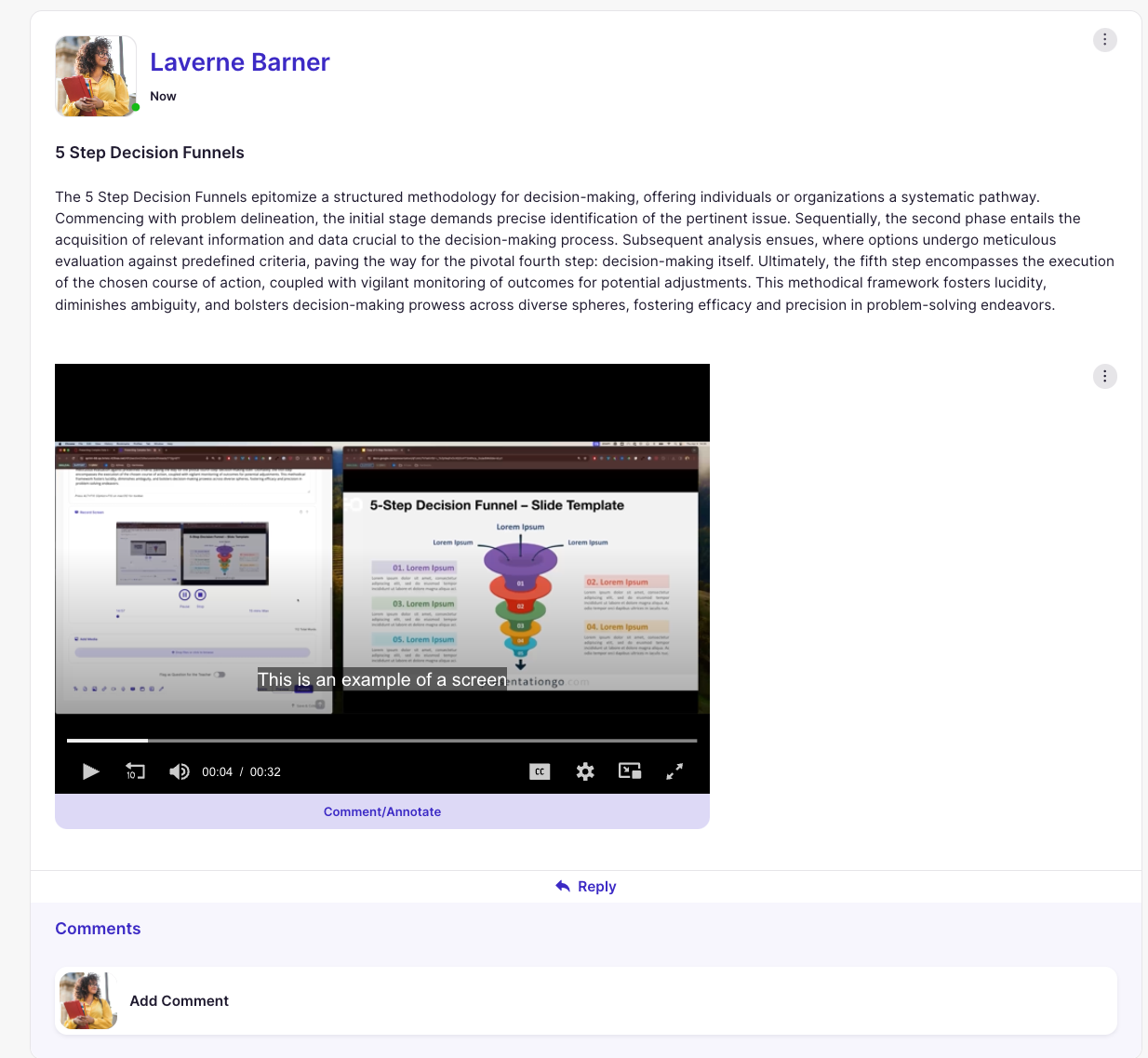Open post options three-dot menu
Viewport: 1148px width, 1058px height.
point(1105,40)
